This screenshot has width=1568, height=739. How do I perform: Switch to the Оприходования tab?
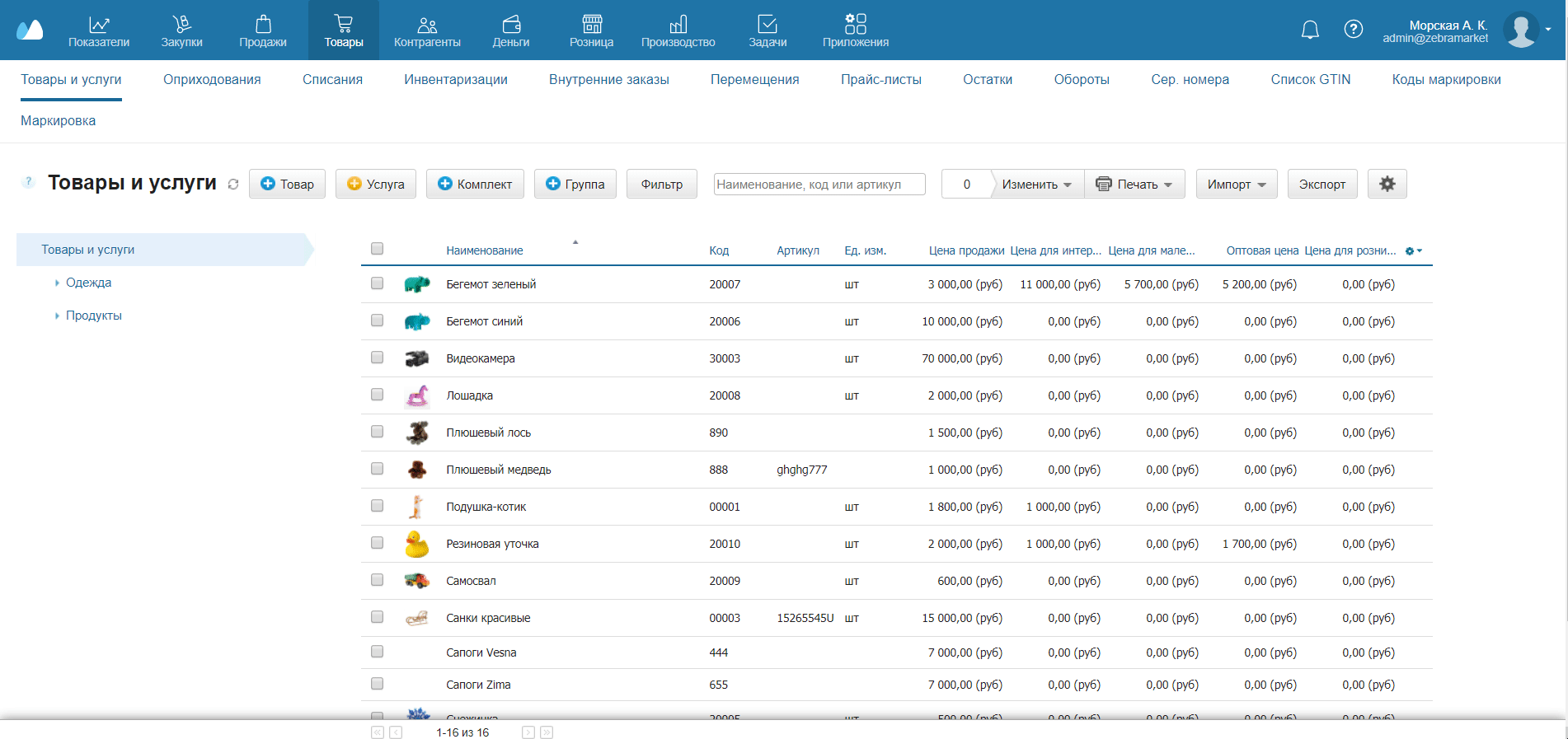point(212,80)
